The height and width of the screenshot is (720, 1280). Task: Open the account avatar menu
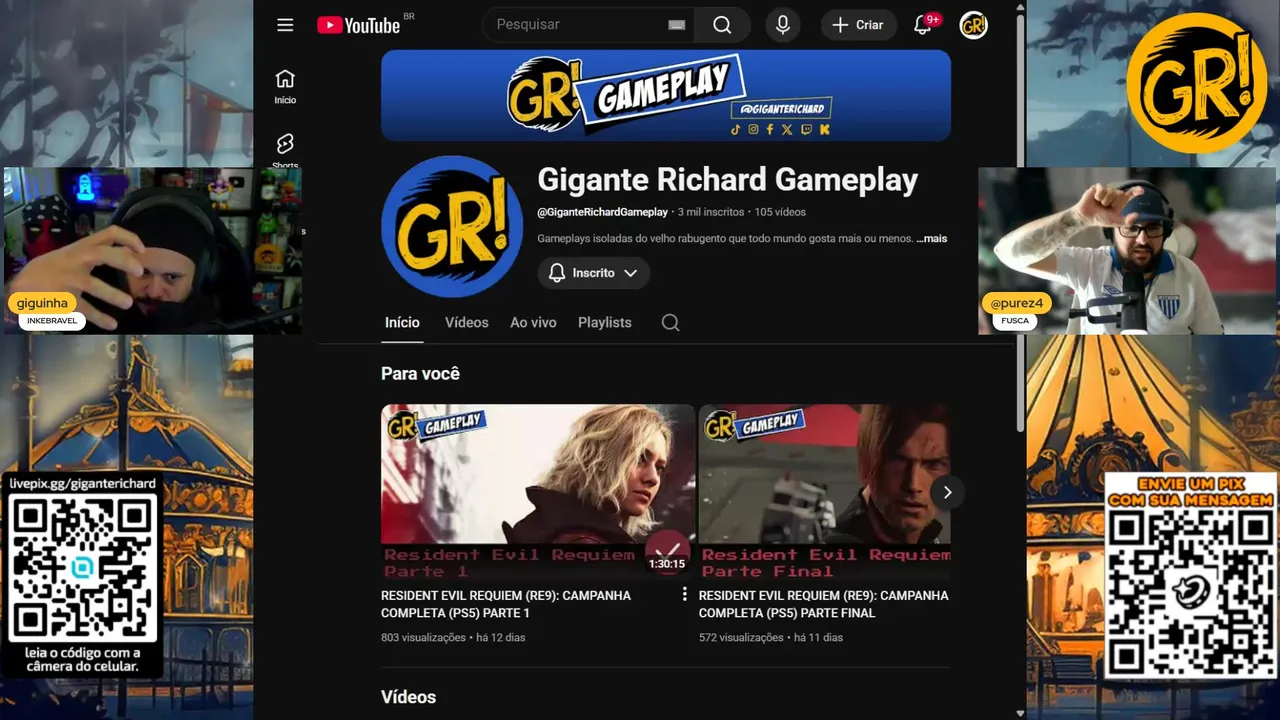(x=973, y=25)
